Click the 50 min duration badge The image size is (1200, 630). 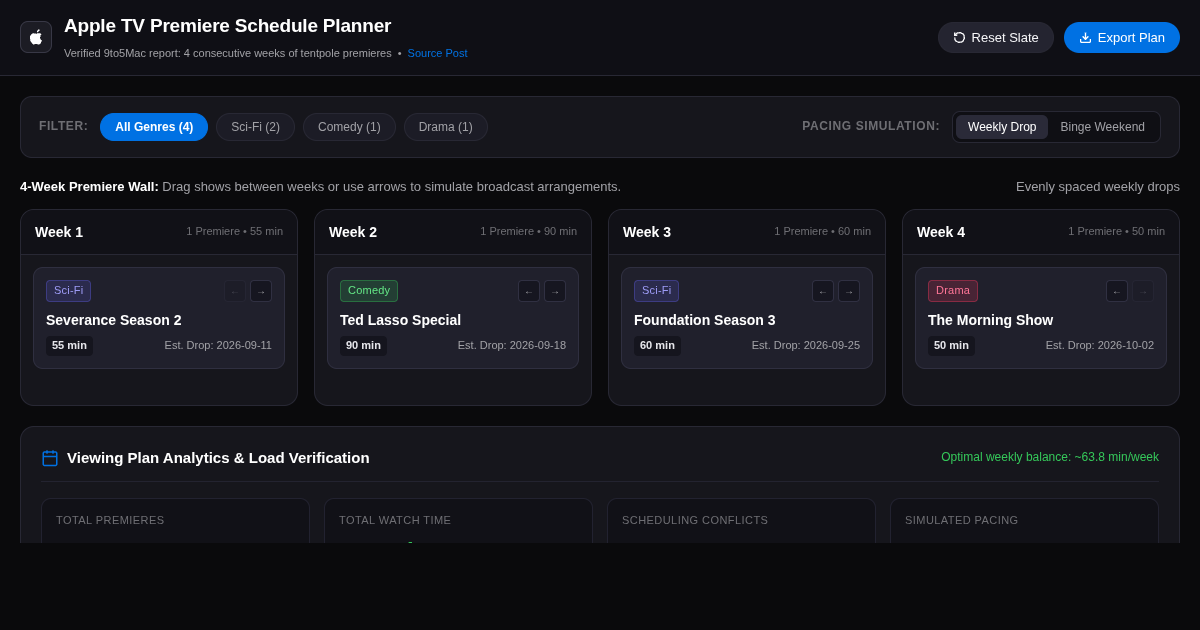pos(951,345)
